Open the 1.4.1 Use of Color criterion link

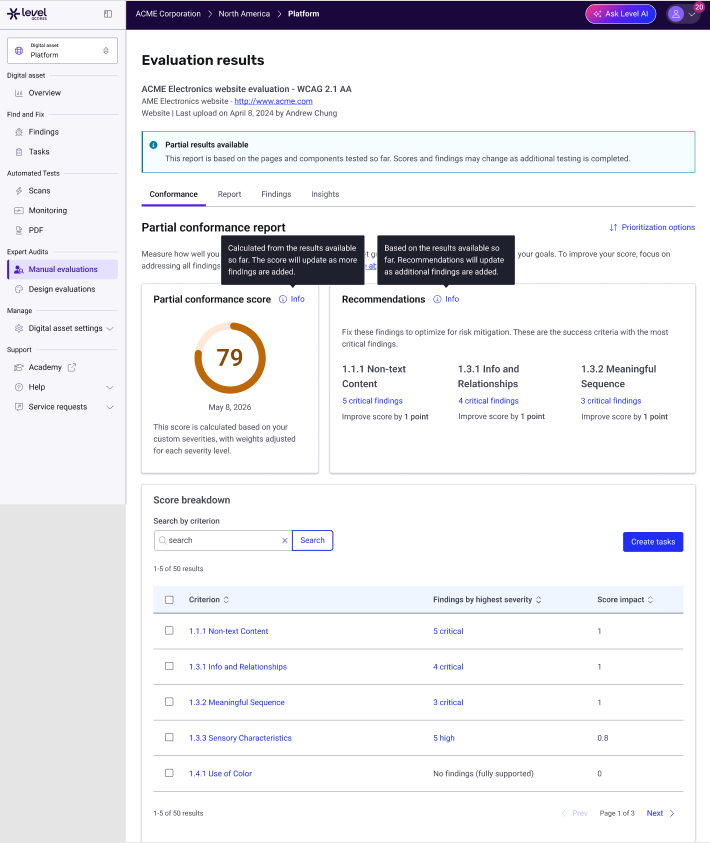click(x=220, y=774)
